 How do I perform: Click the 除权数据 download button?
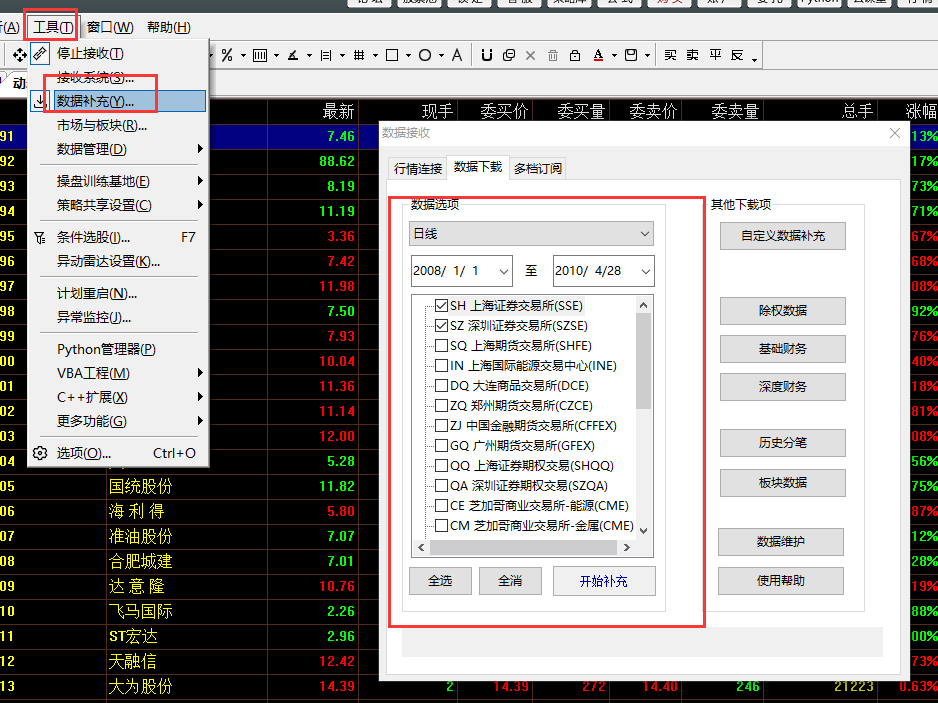[x=782, y=311]
